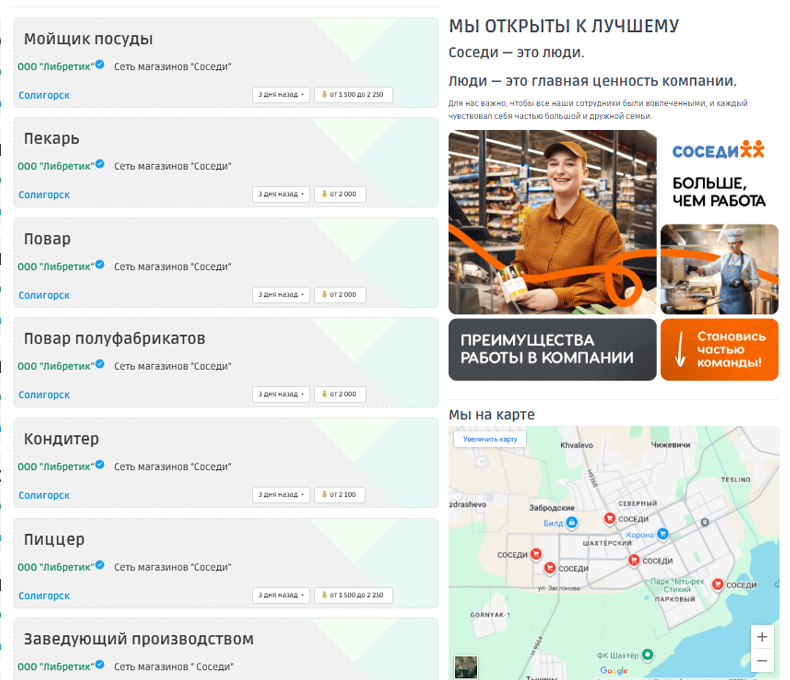790x680 pixels.
Task: Open the Мойщик посуды vacancy
Action: tap(88, 39)
